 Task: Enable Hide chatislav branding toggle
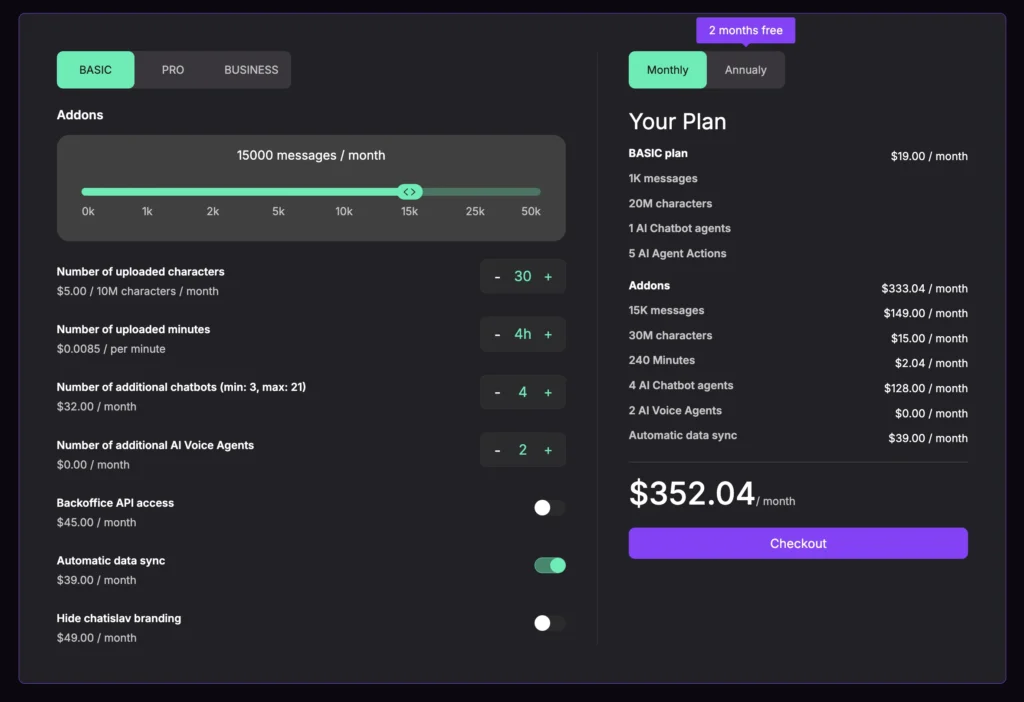pos(549,623)
